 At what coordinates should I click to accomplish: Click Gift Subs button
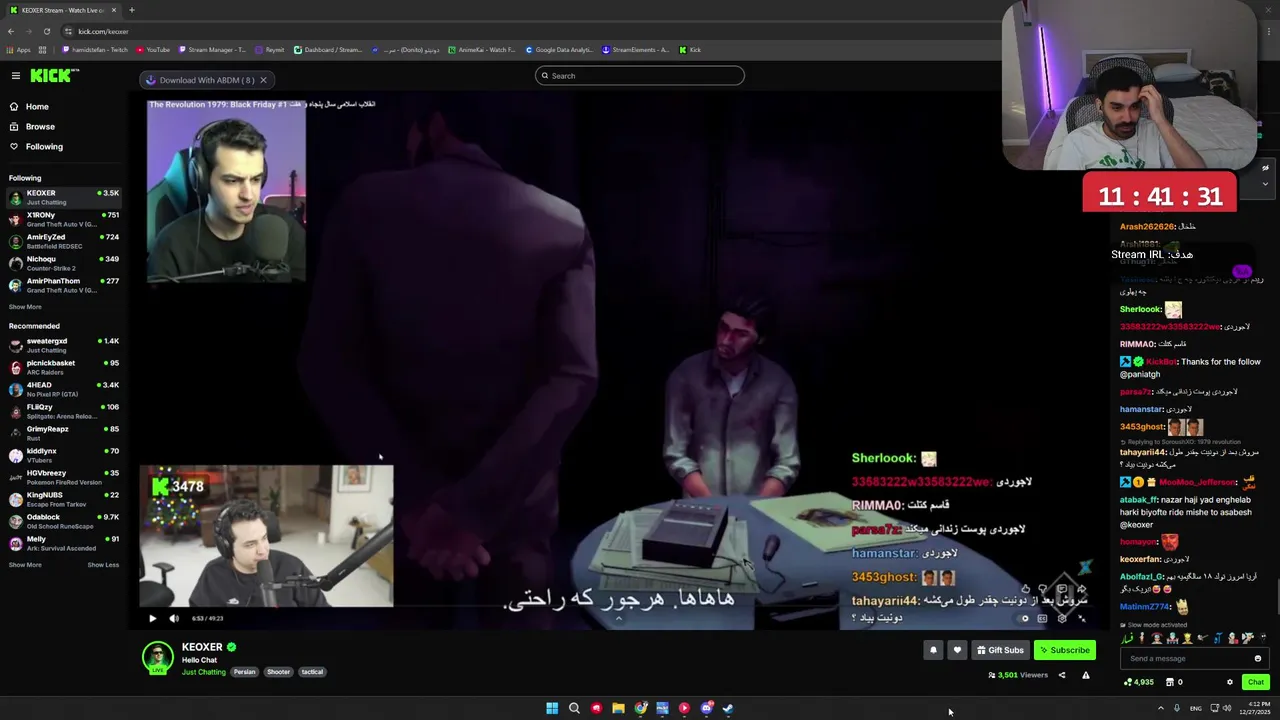(1000, 650)
